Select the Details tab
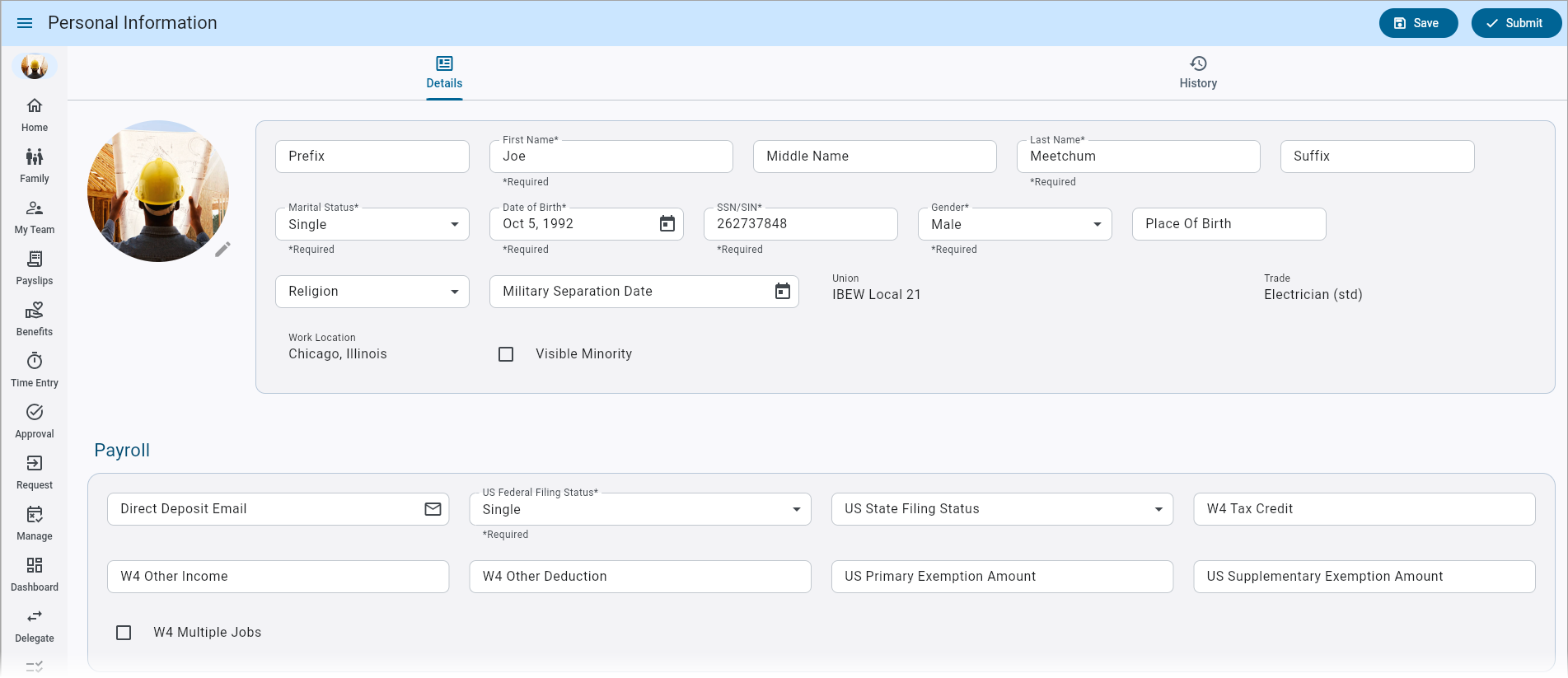Image resolution: width=1568 pixels, height=678 pixels. point(444,72)
